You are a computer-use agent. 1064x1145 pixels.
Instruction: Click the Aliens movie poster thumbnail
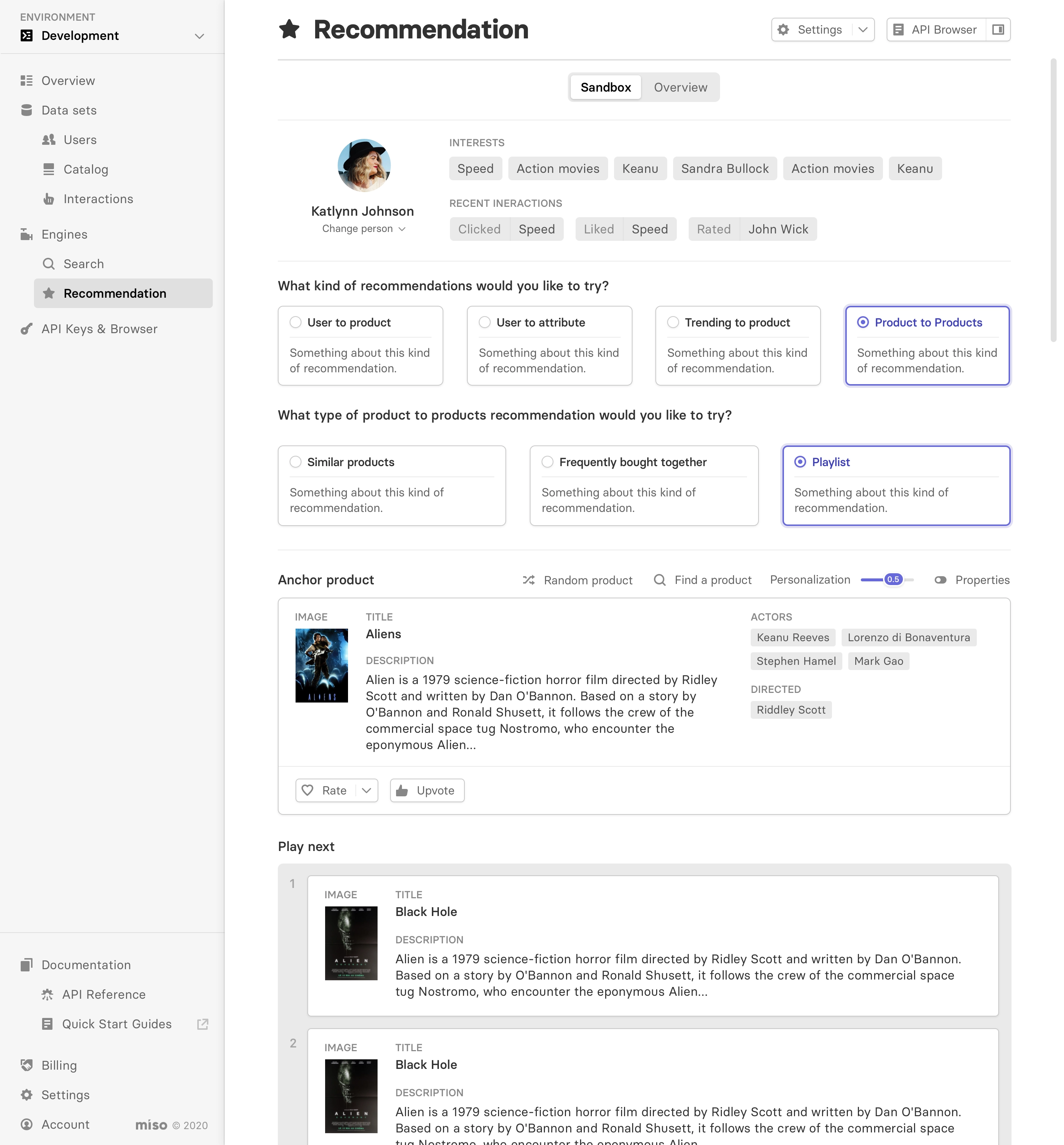pos(322,665)
